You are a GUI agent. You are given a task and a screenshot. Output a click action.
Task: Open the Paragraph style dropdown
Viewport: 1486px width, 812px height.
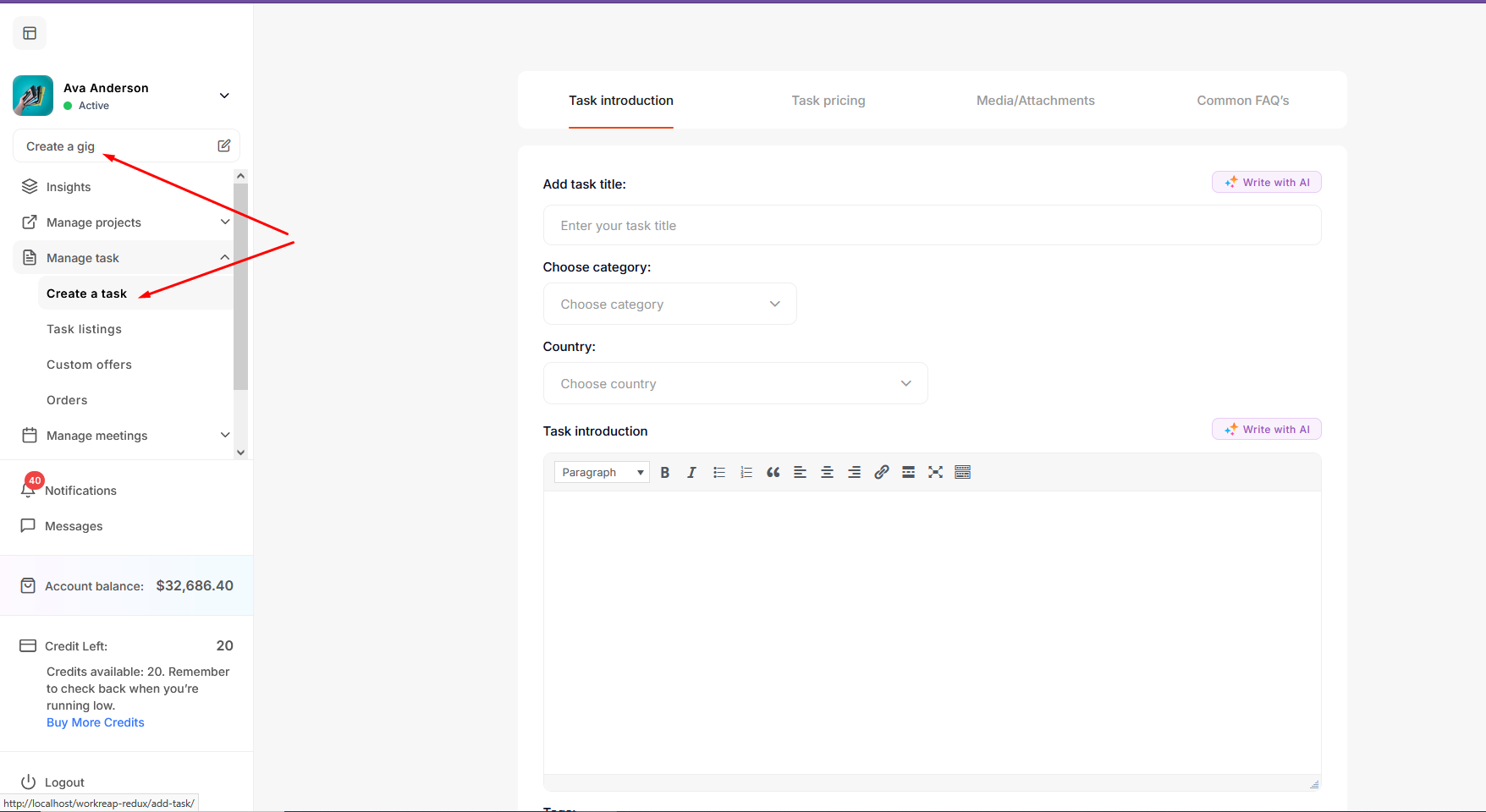pos(602,473)
